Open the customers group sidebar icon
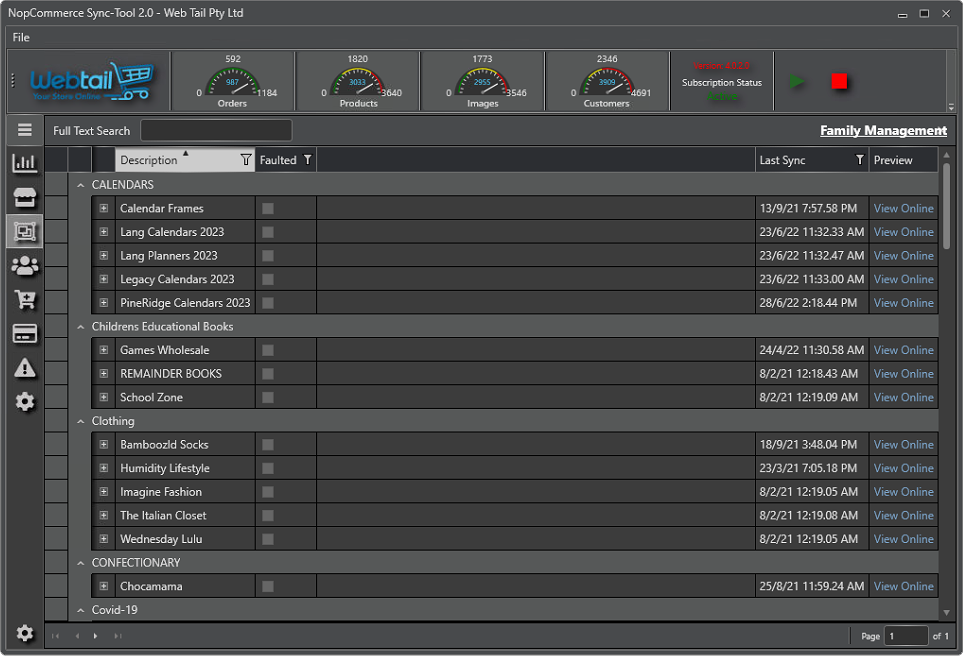The width and height of the screenshot is (963, 656). [x=25, y=265]
